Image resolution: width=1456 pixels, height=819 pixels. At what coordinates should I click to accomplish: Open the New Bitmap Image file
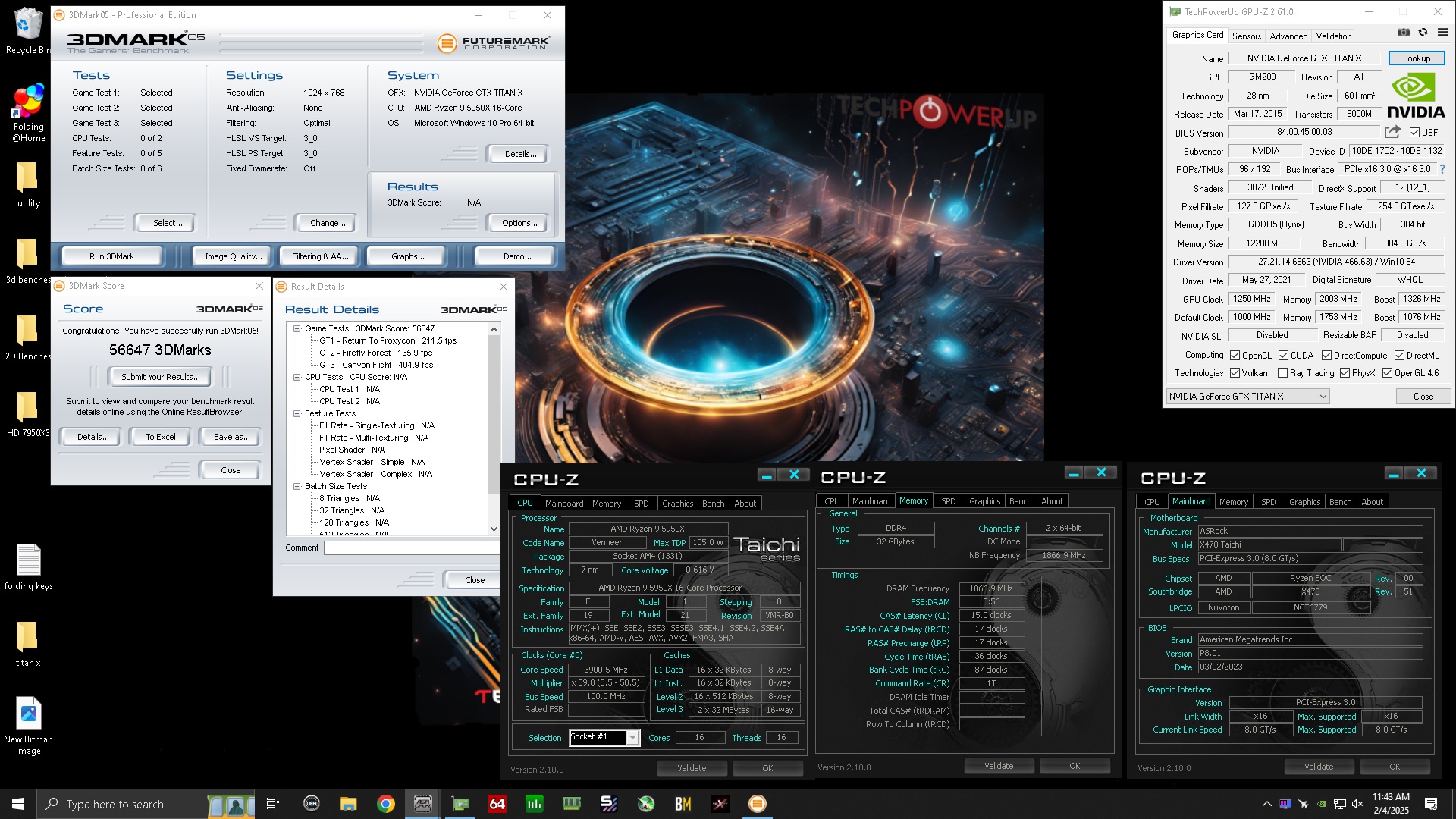[28, 726]
